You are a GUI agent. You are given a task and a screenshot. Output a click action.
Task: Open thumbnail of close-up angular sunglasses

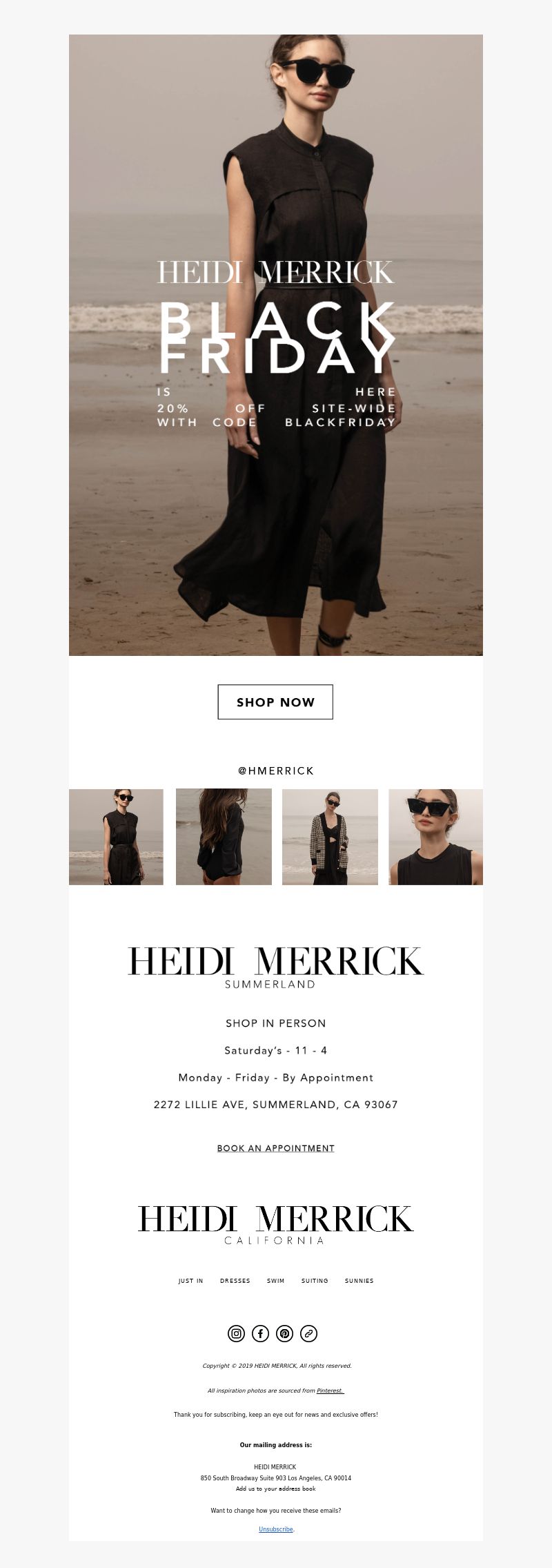click(435, 837)
